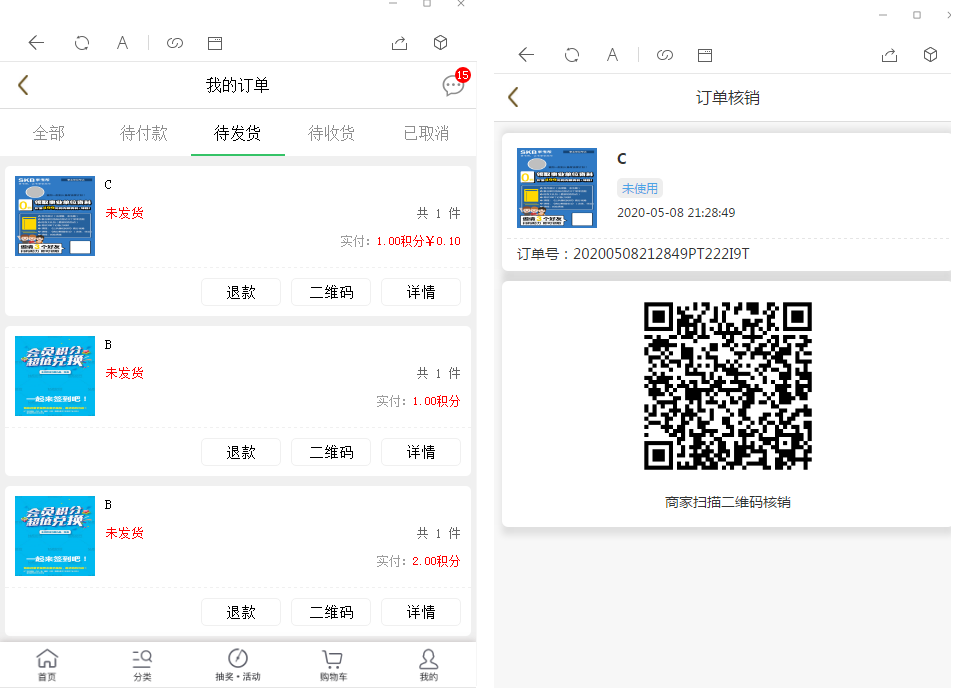This screenshot has height=688, width=980.
Task: Open font size tool in 订单核销 window
Action: [x=612, y=55]
